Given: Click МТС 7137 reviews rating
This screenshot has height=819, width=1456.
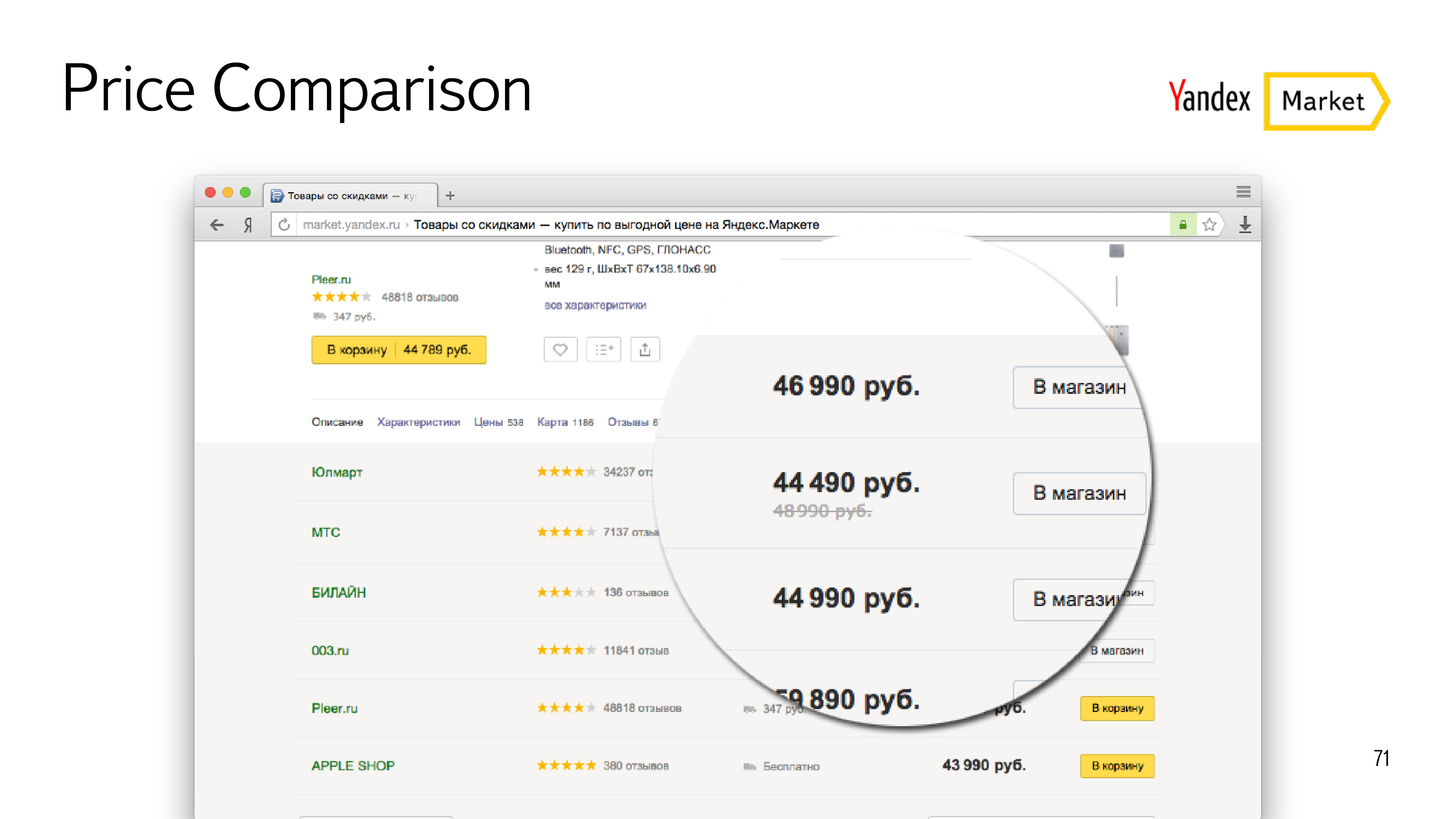Looking at the screenshot, I should (x=597, y=532).
